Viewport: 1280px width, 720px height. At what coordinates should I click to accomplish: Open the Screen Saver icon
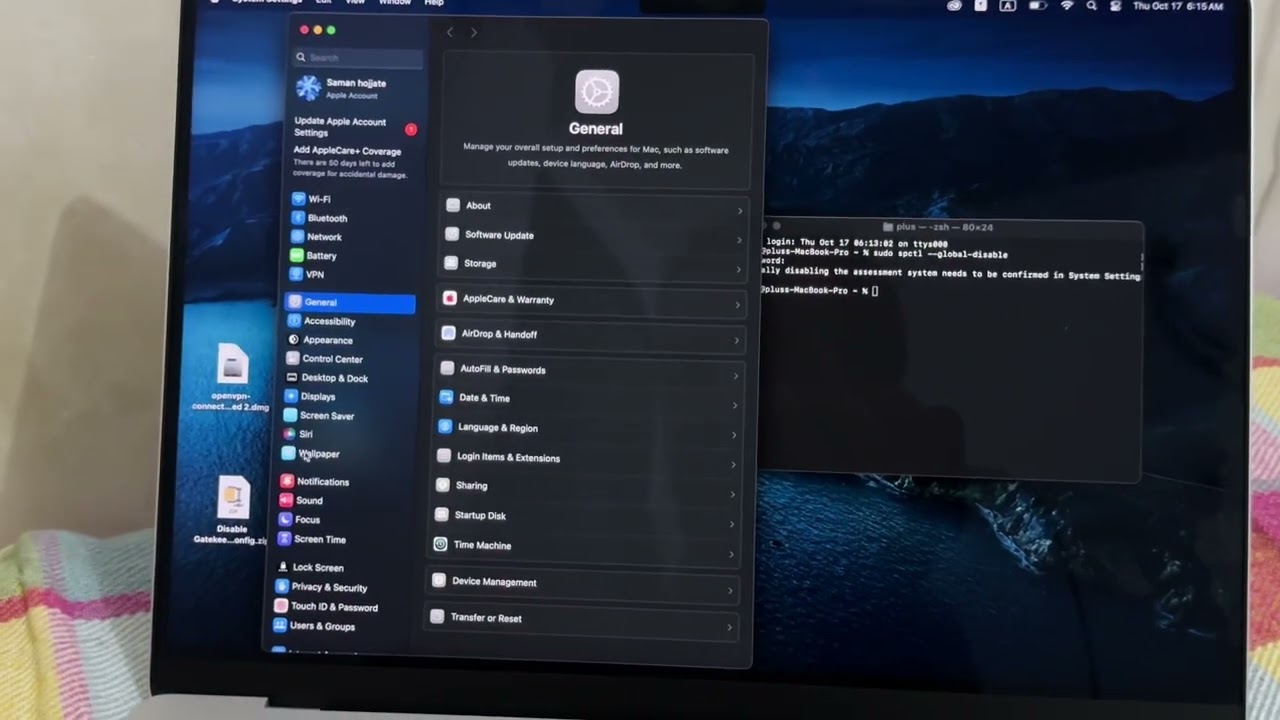pos(290,415)
